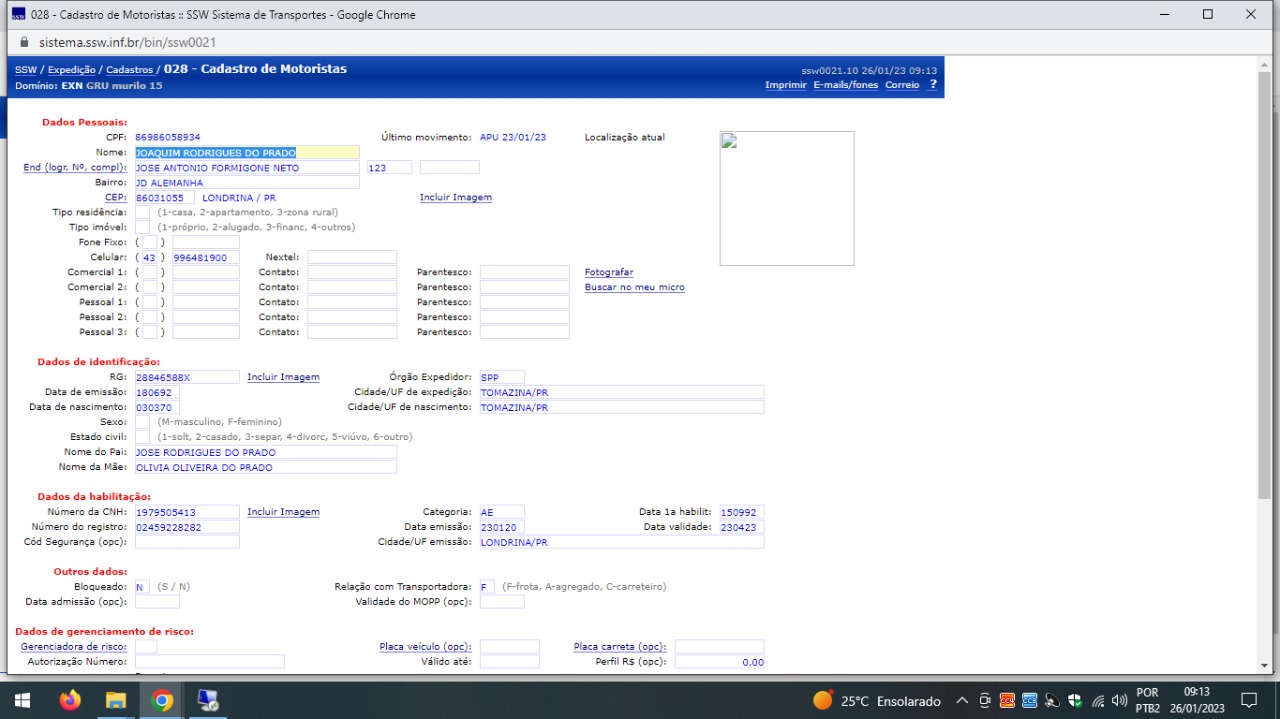This screenshot has height=719, width=1280.
Task: Click the Bloqueado S/N field
Action: point(142,587)
